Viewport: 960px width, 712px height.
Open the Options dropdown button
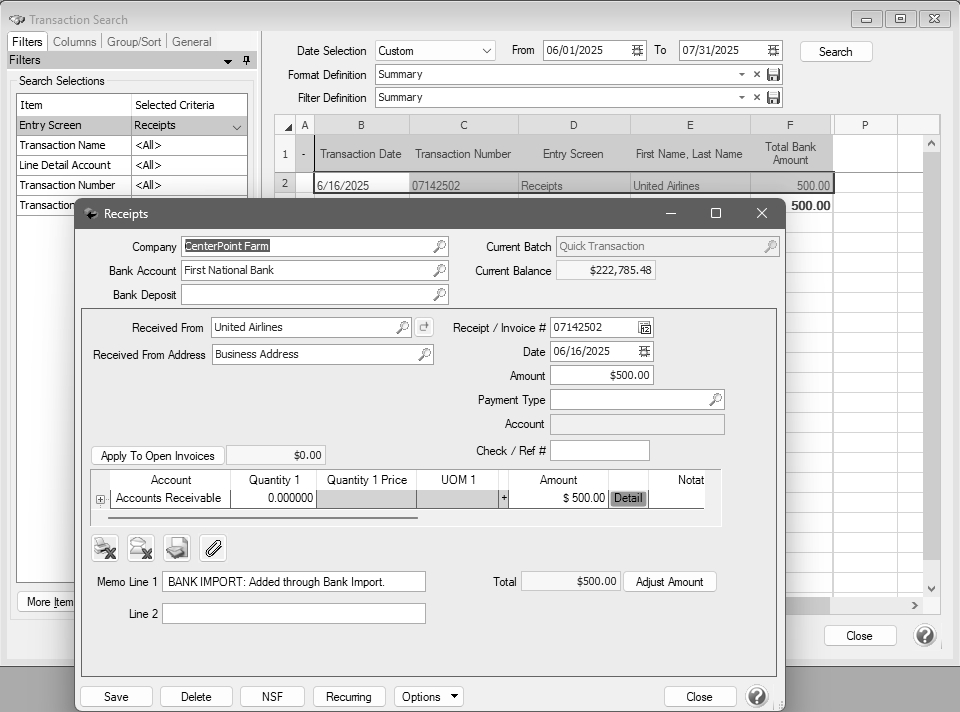[x=428, y=696]
